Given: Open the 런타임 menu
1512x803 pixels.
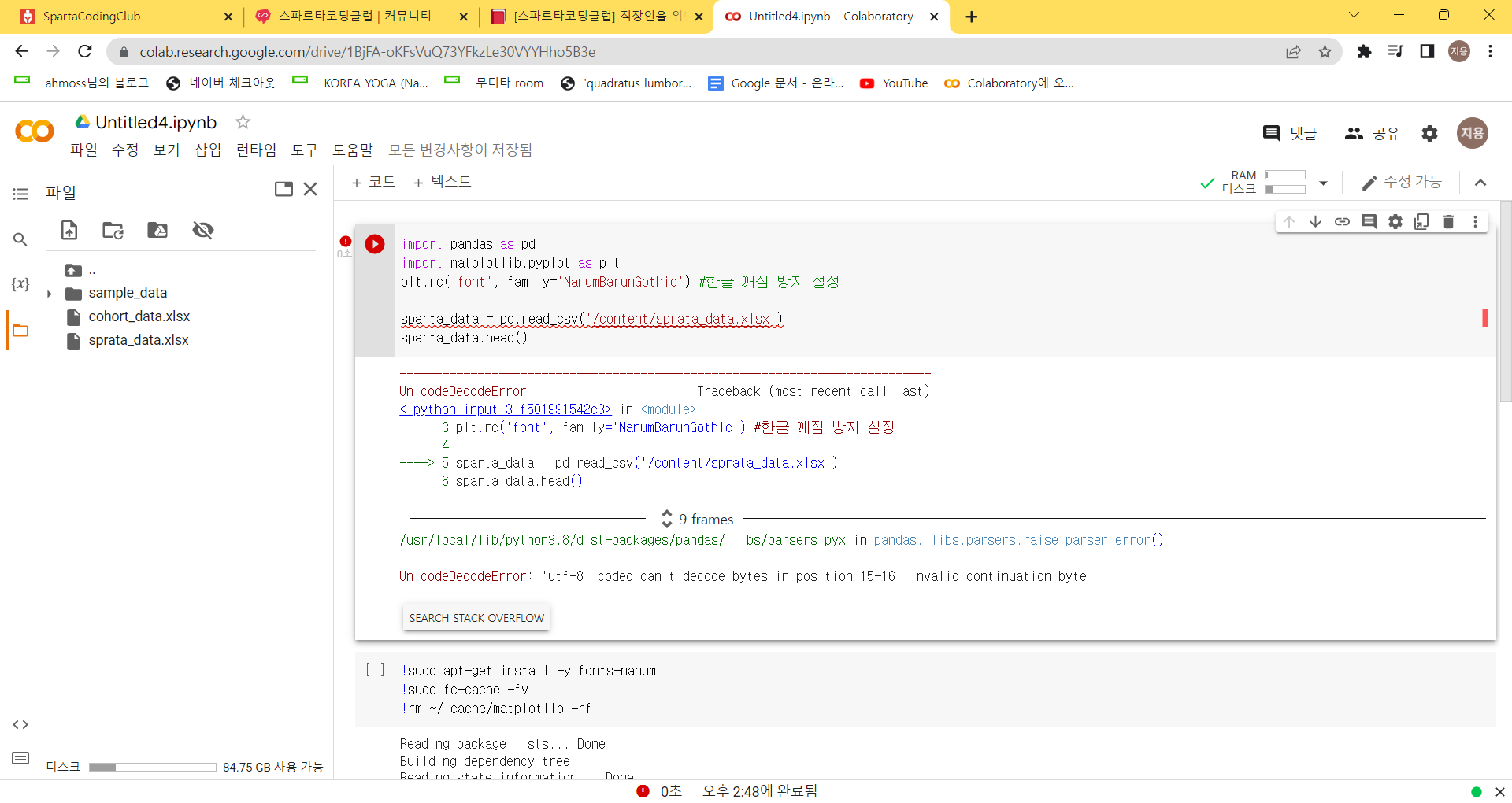Looking at the screenshot, I should point(257,150).
